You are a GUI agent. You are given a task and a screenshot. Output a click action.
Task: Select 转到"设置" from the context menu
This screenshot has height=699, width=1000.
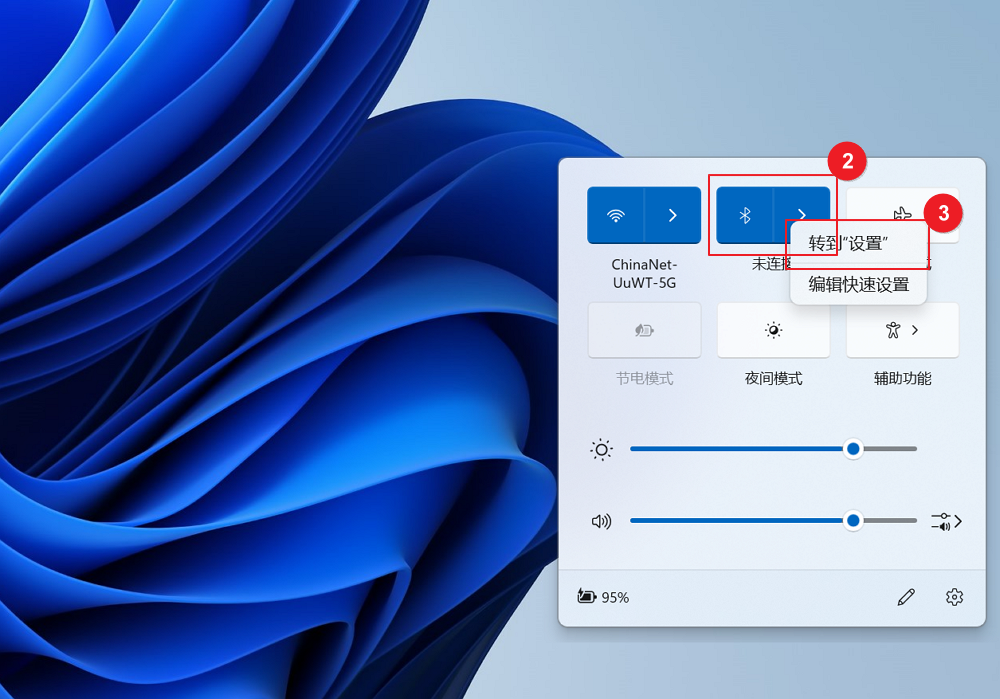858,242
